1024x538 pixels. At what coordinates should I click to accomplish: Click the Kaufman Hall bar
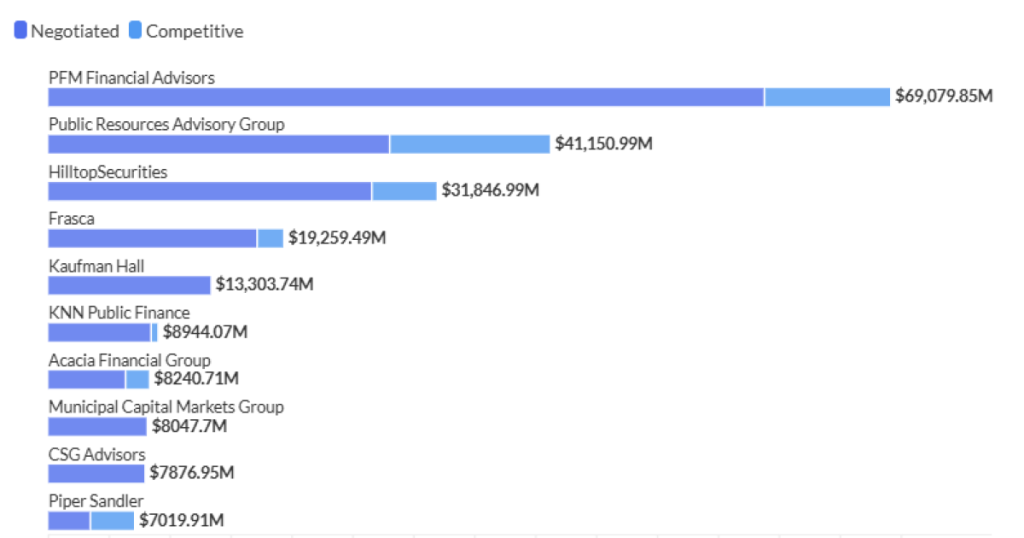(x=129, y=285)
